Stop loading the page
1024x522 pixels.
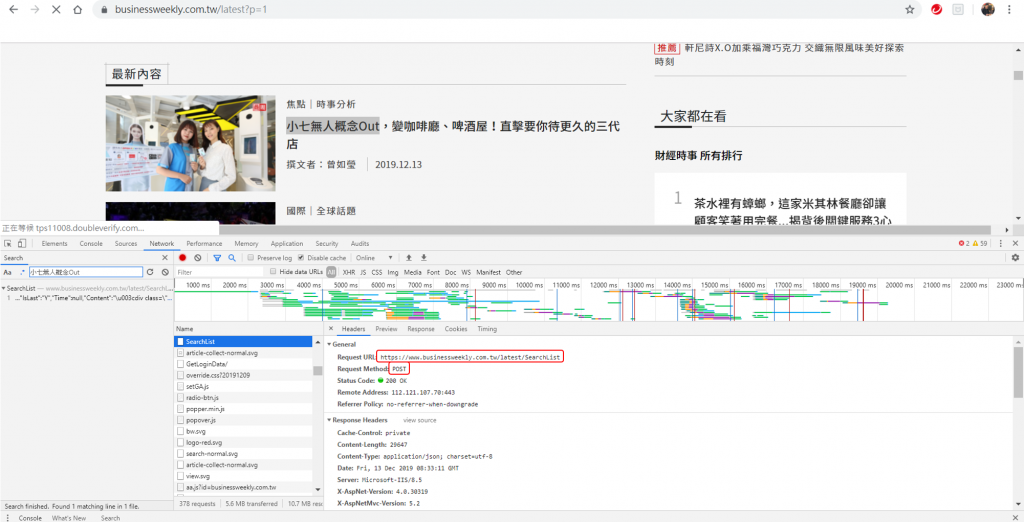click(56, 10)
